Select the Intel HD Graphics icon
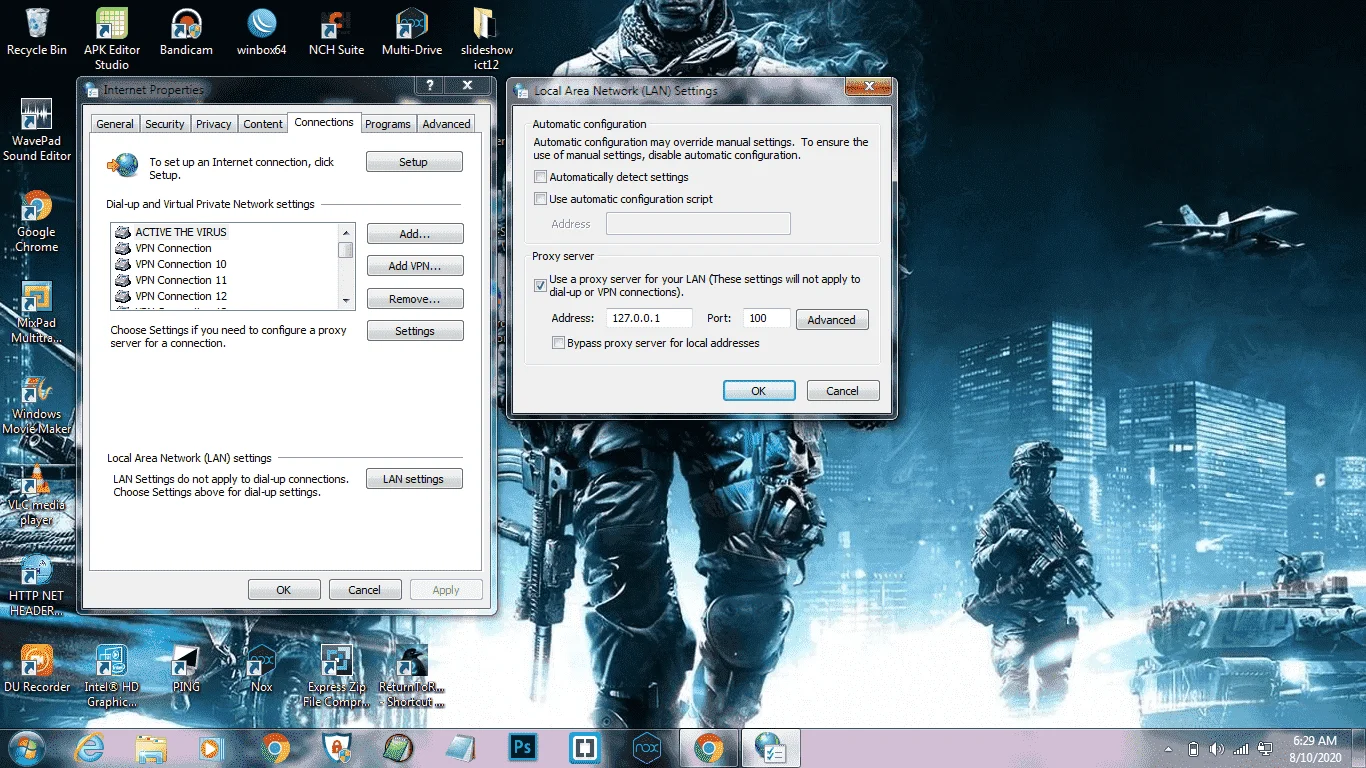This screenshot has width=1366, height=768. tap(112, 676)
